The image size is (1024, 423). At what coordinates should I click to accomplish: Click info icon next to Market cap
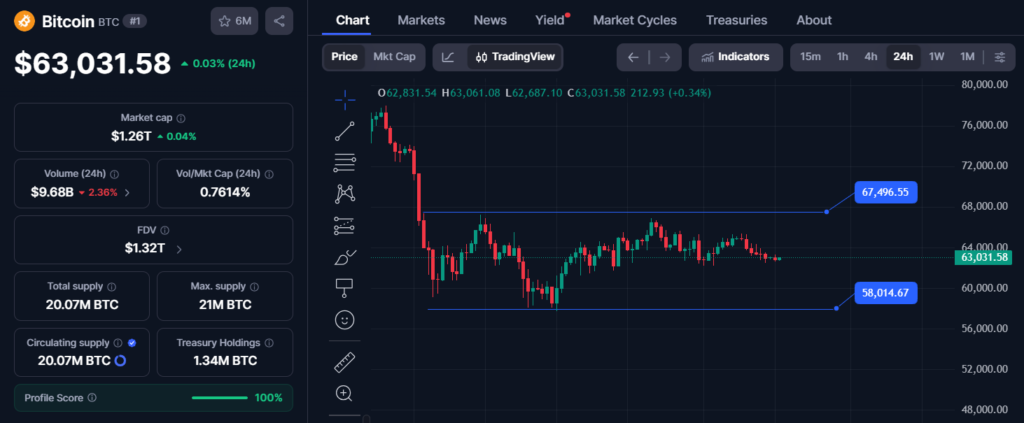[181, 118]
